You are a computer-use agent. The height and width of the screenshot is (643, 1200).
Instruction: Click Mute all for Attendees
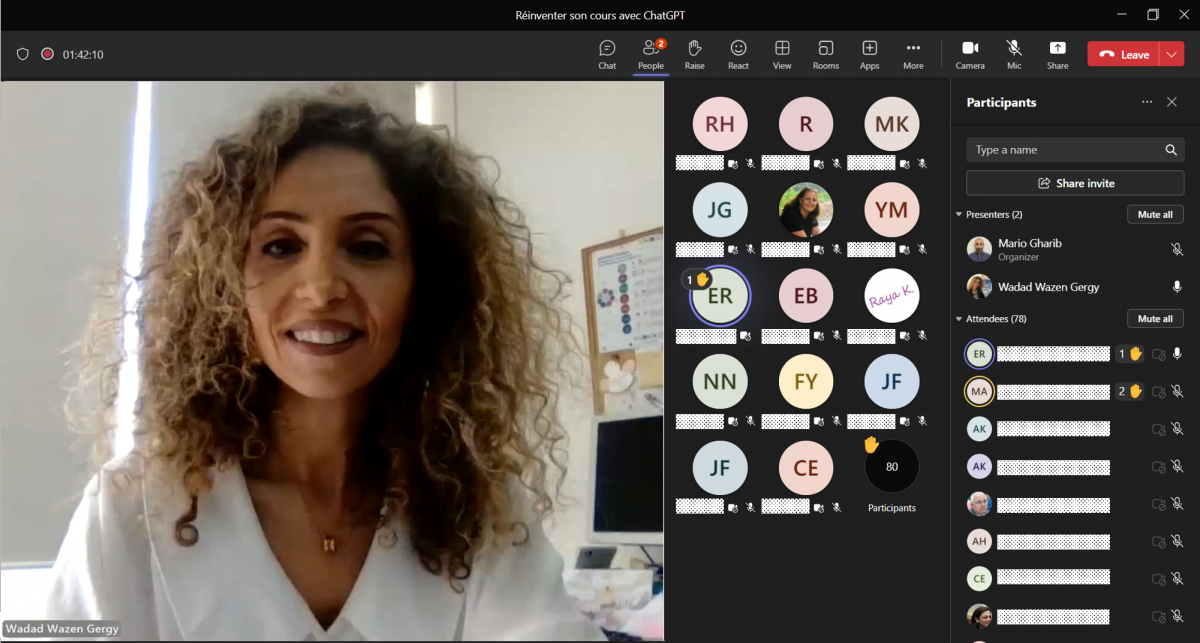pyautogui.click(x=1155, y=319)
